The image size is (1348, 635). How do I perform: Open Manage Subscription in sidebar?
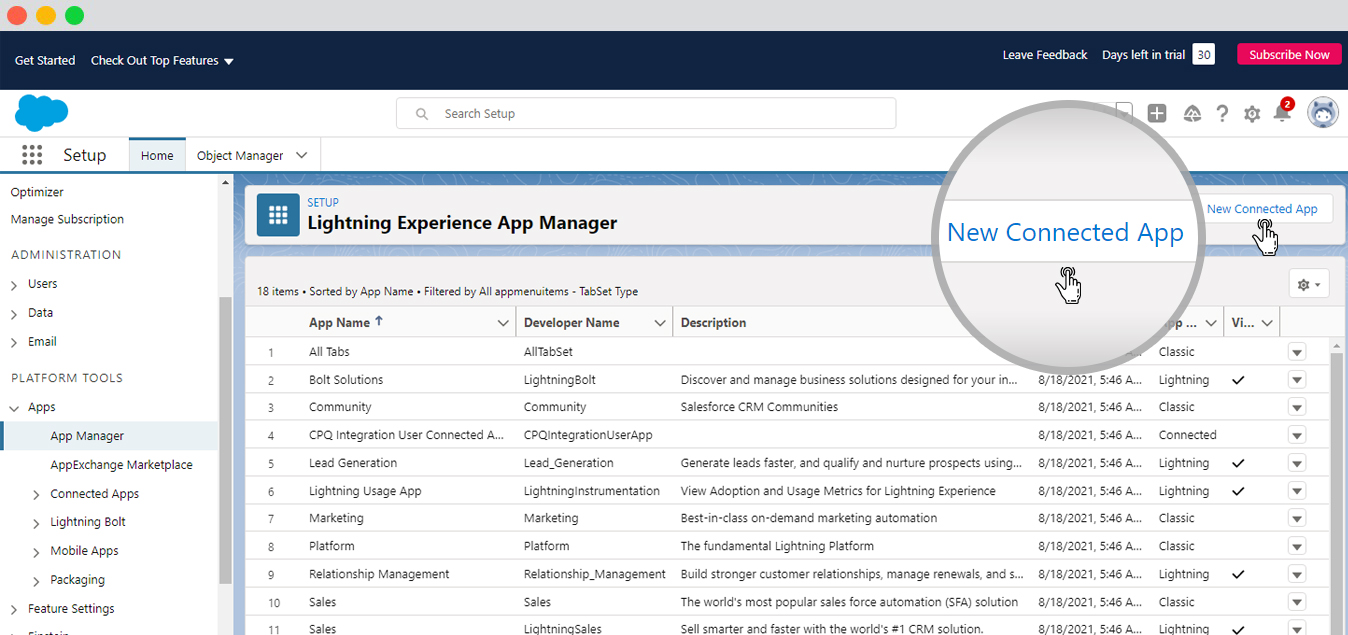coord(67,219)
